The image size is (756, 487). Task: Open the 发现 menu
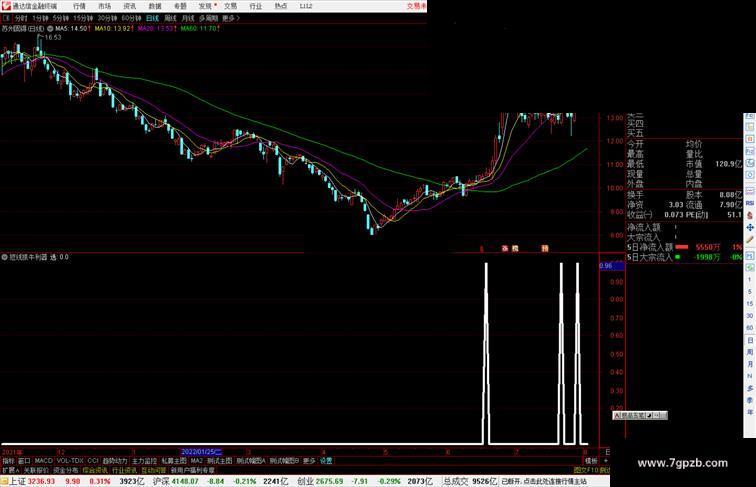[205, 6]
